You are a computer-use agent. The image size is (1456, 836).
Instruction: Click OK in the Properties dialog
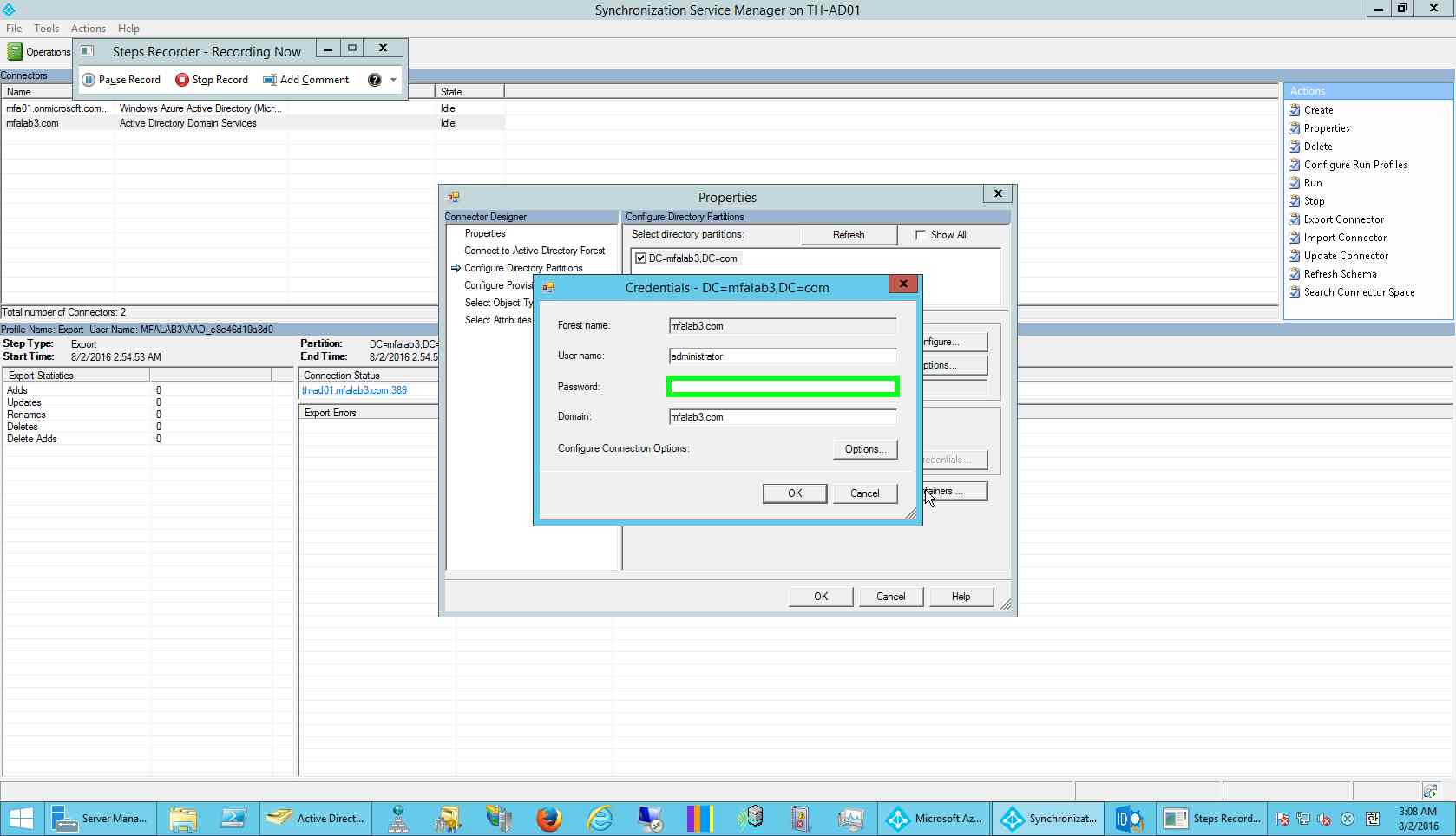(821, 597)
